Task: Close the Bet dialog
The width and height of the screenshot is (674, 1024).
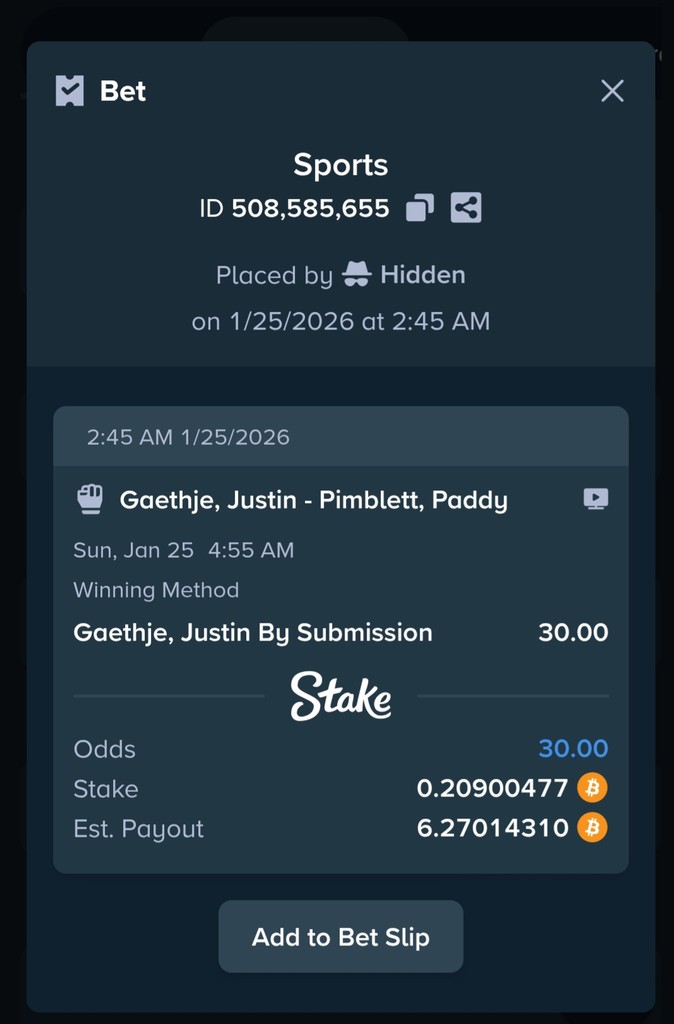Action: click(612, 91)
